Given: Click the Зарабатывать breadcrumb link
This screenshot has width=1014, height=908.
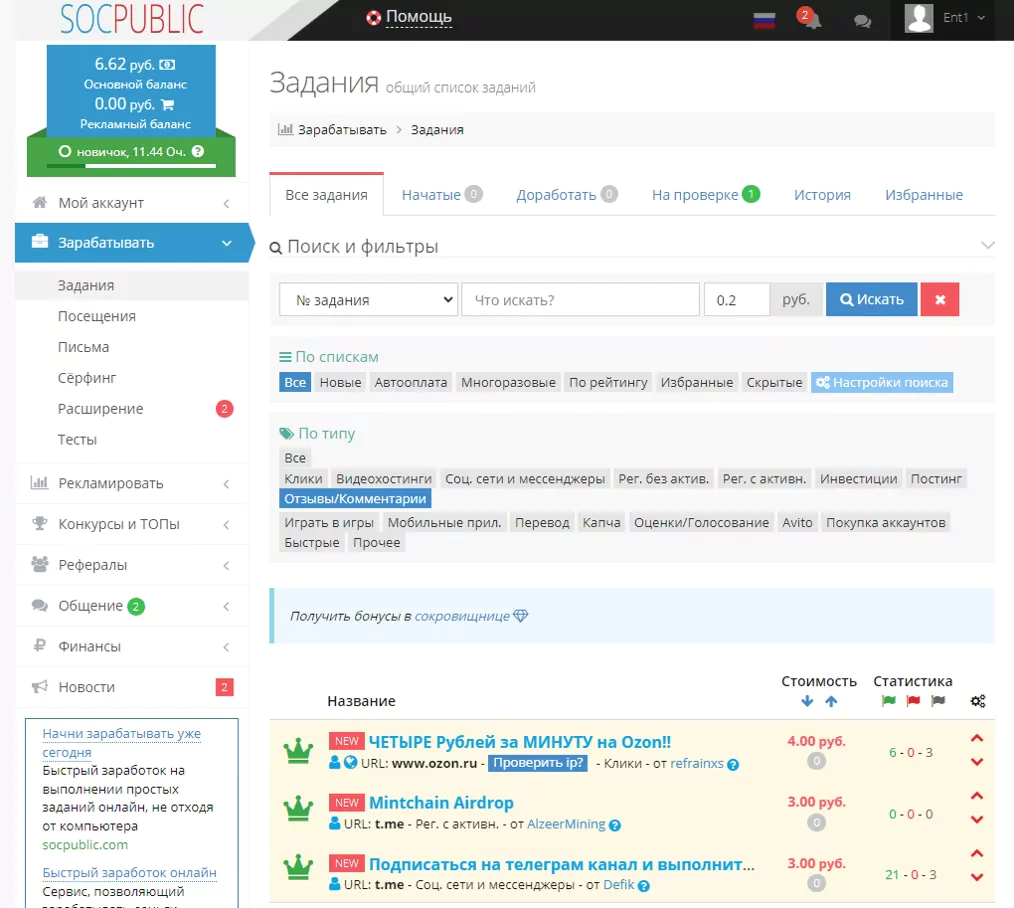Looking at the screenshot, I should 342,129.
